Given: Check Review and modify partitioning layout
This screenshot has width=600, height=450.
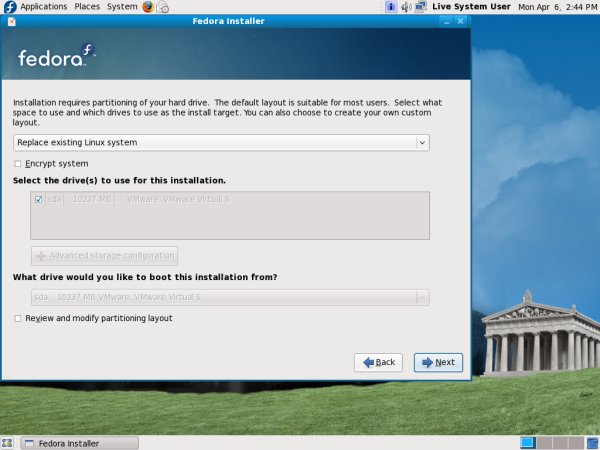Looking at the screenshot, I should pos(18,319).
